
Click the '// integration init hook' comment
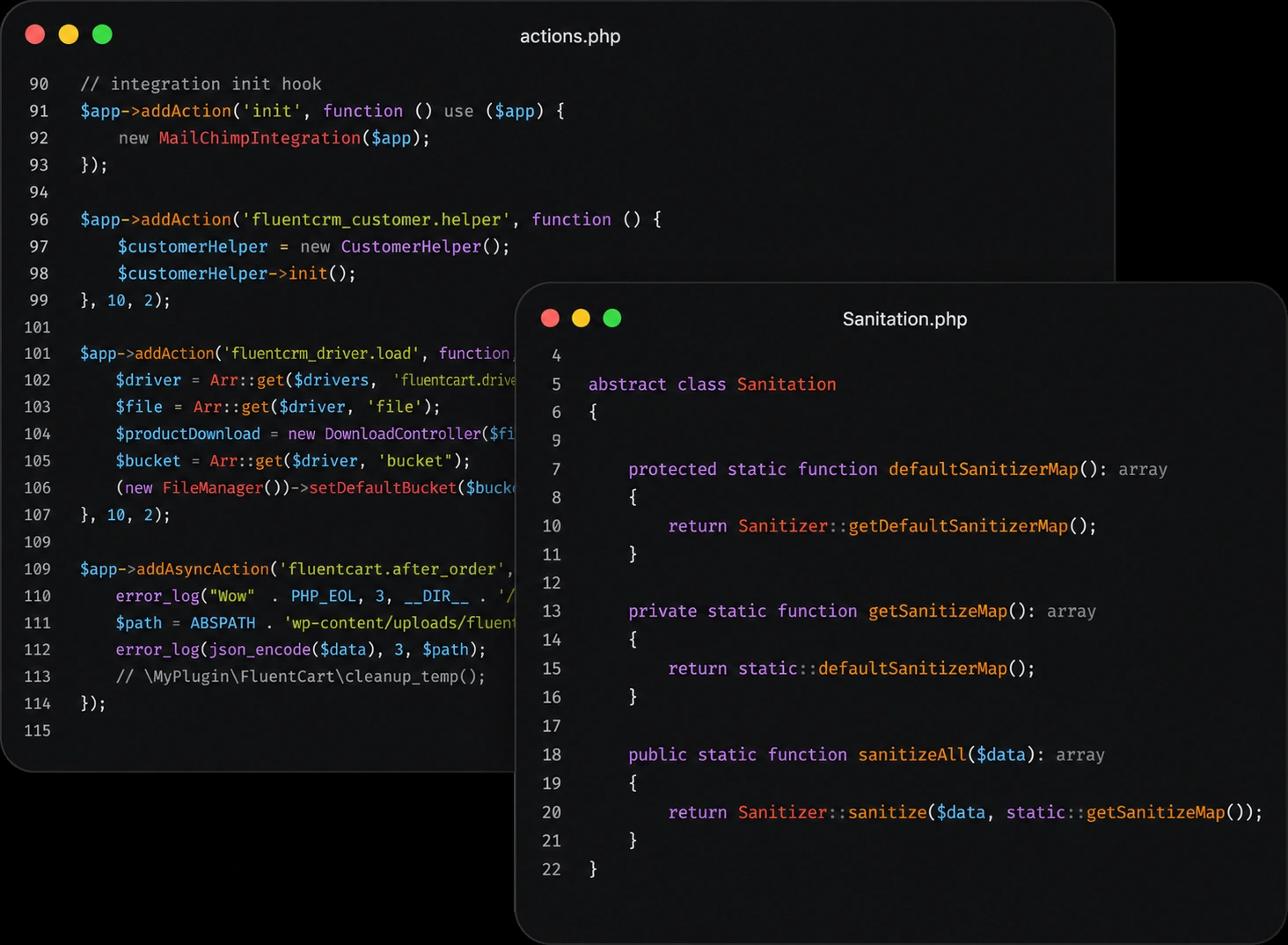click(201, 84)
